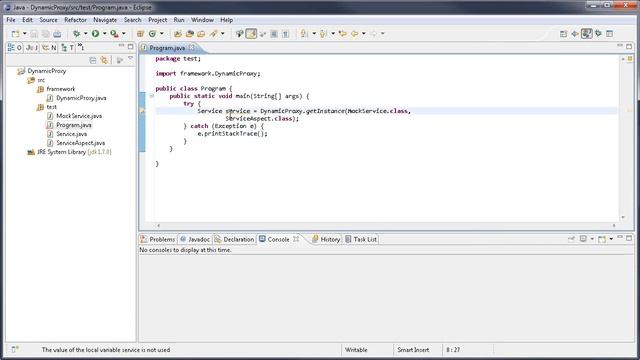Run the program with green play icon
The width and height of the screenshot is (640, 360).
pyautogui.click(x=95, y=33)
